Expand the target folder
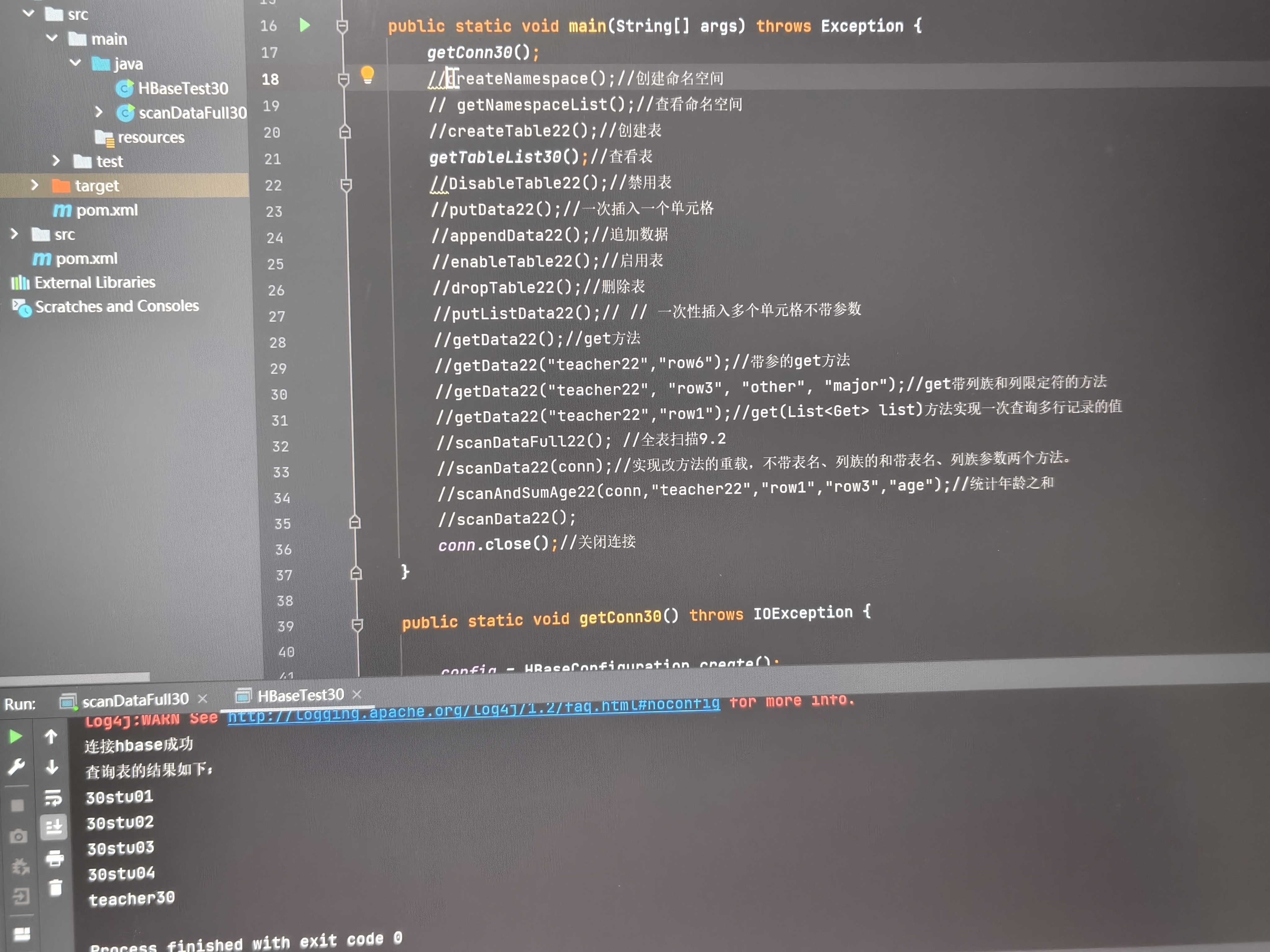 [x=34, y=185]
